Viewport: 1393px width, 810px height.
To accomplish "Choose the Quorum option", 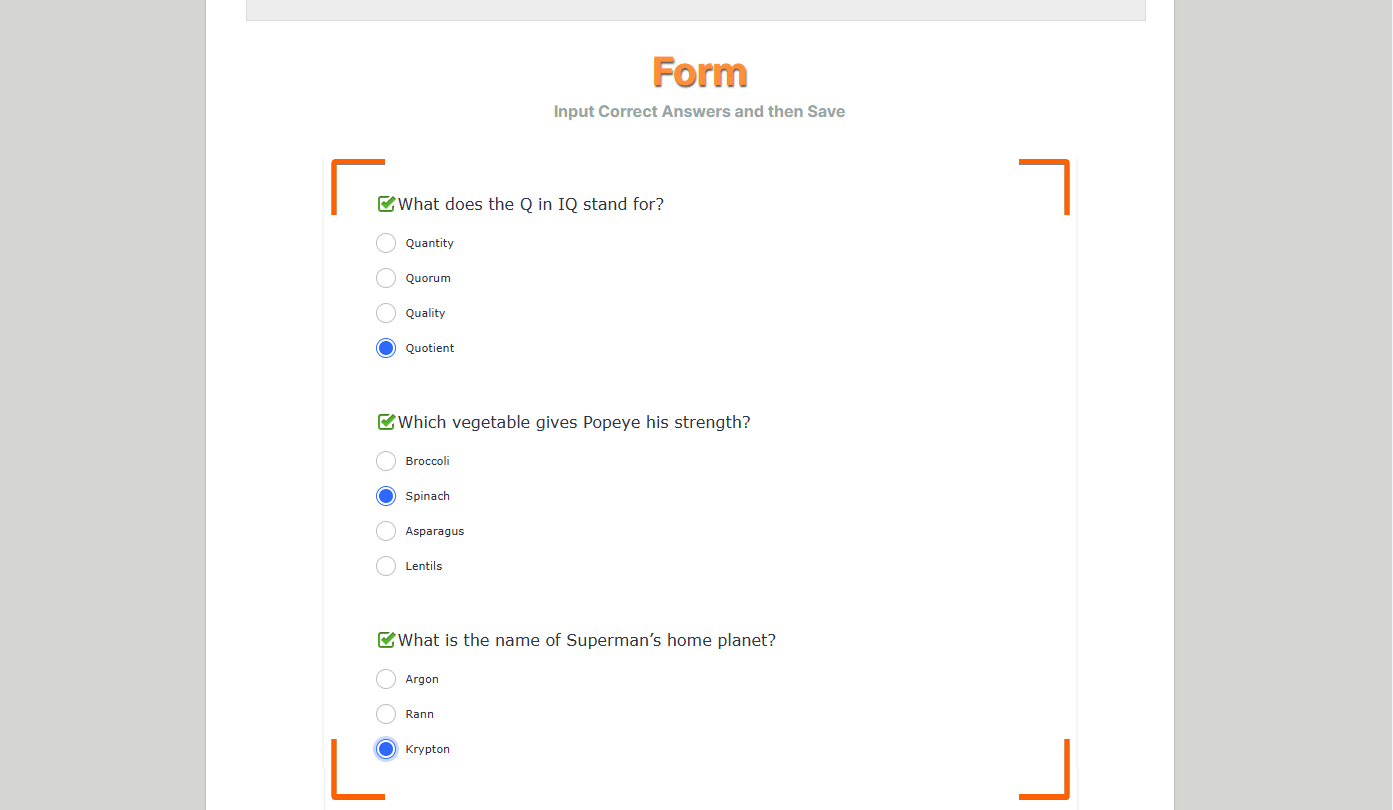I will click(x=386, y=278).
